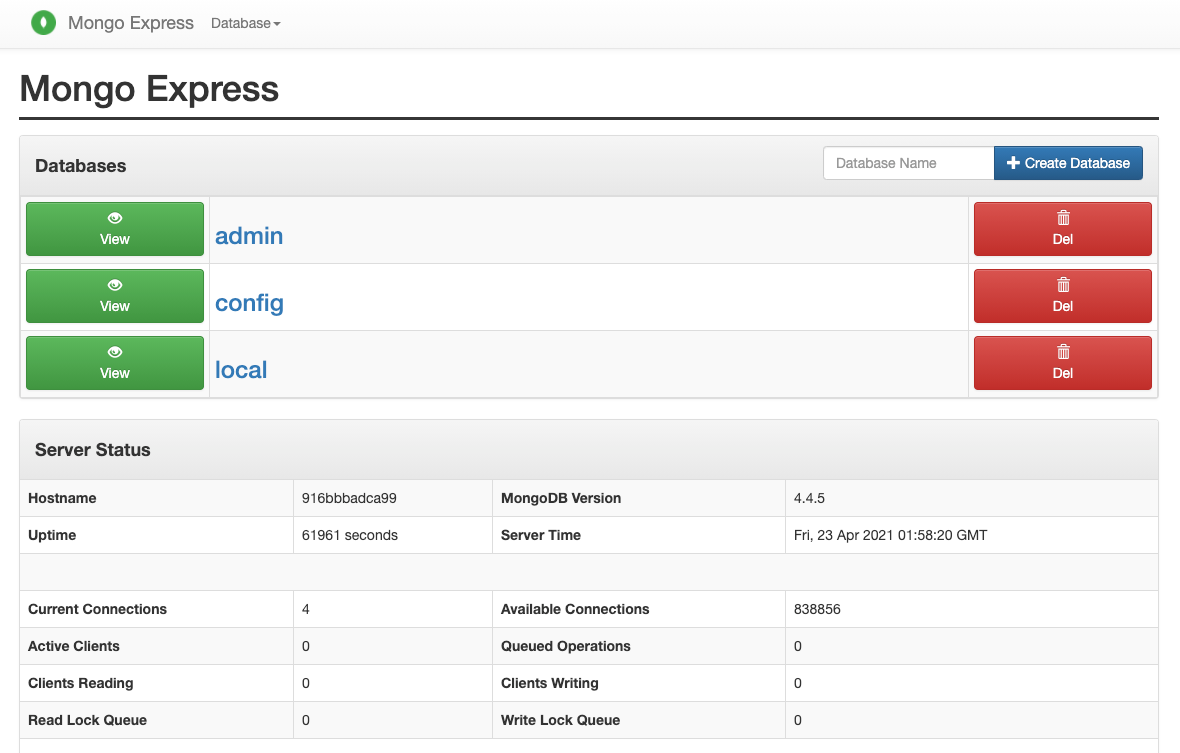Click the Clients Reading label

coord(81,683)
